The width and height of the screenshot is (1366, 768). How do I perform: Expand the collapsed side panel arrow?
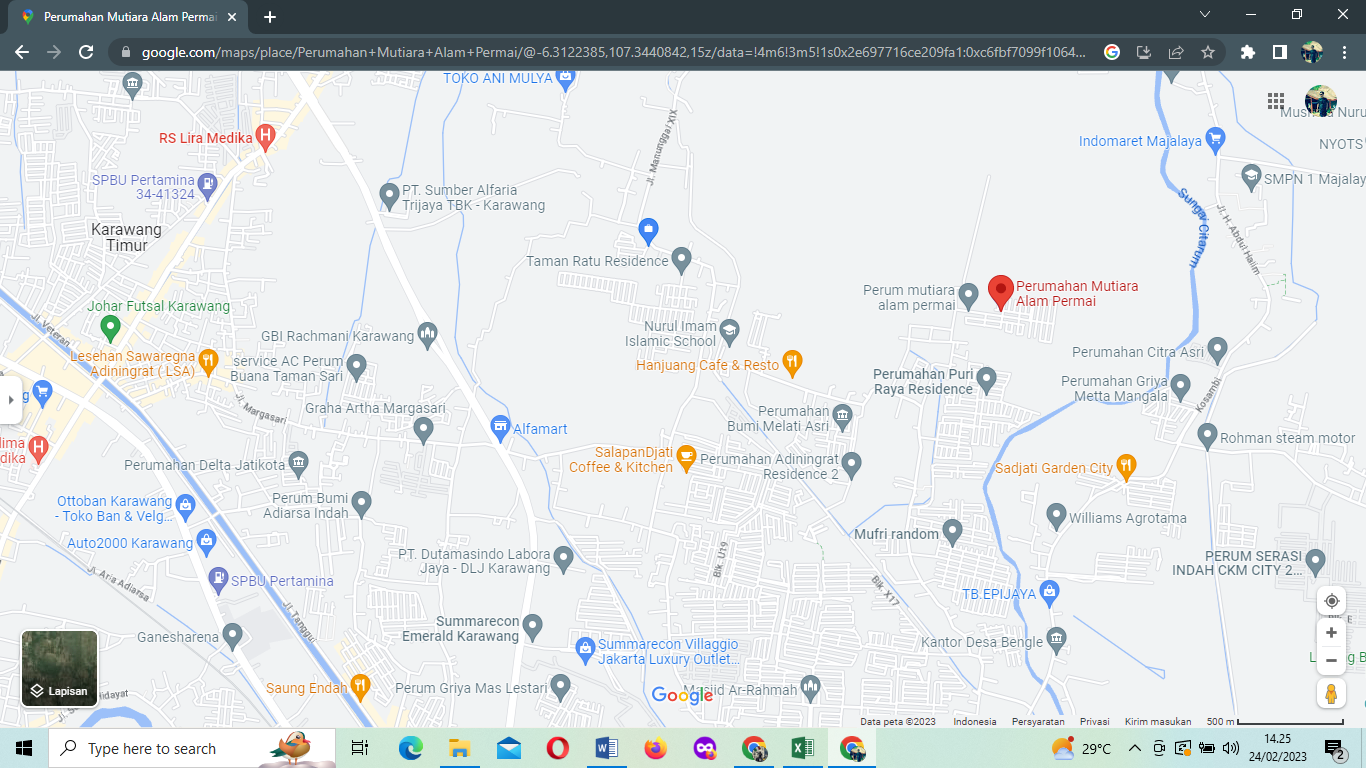click(10, 399)
